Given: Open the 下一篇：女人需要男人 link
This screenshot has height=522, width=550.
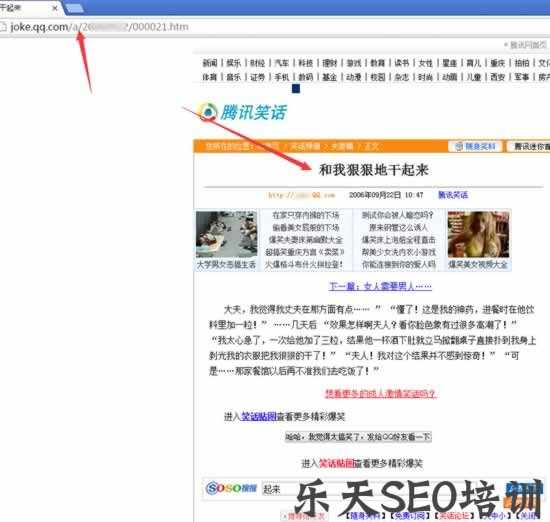Looking at the screenshot, I should pyautogui.click(x=380, y=287).
